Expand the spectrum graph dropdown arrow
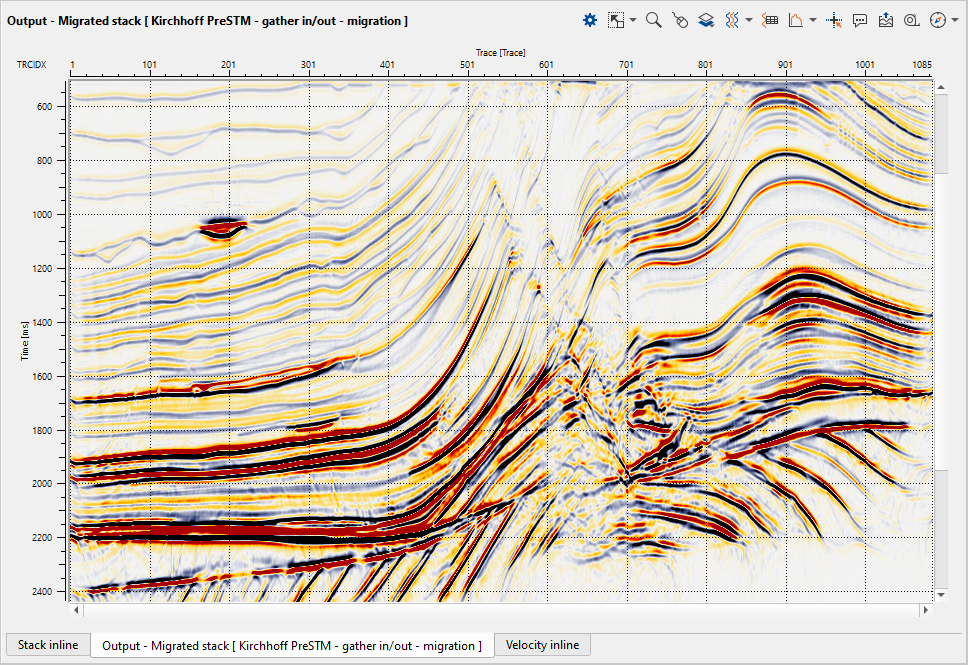 point(813,20)
